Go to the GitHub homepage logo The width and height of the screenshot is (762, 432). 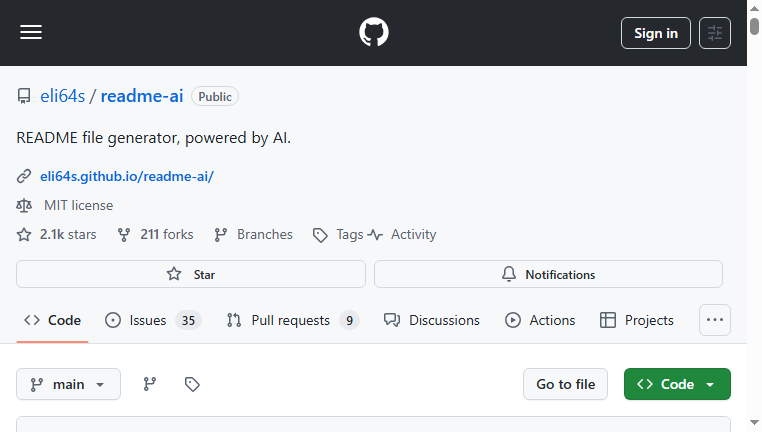click(x=374, y=32)
